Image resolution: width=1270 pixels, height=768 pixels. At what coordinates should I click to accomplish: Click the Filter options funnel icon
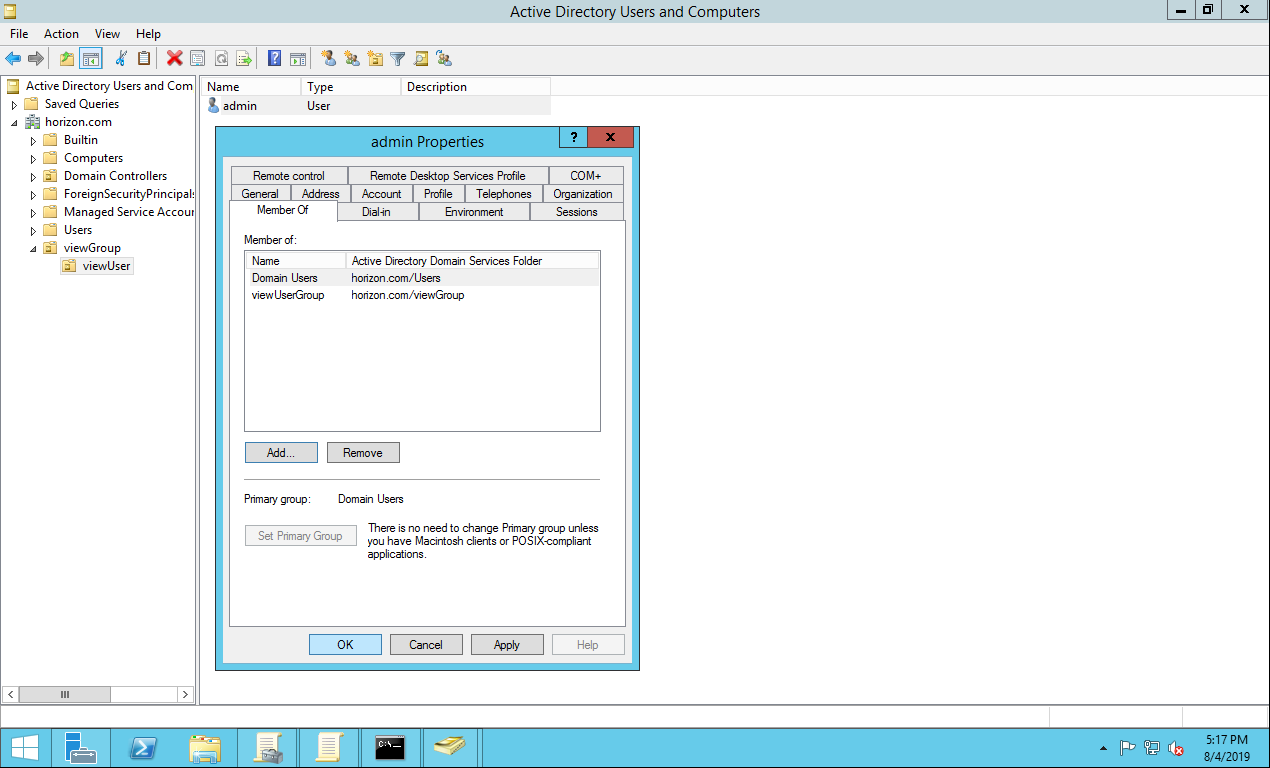(398, 59)
